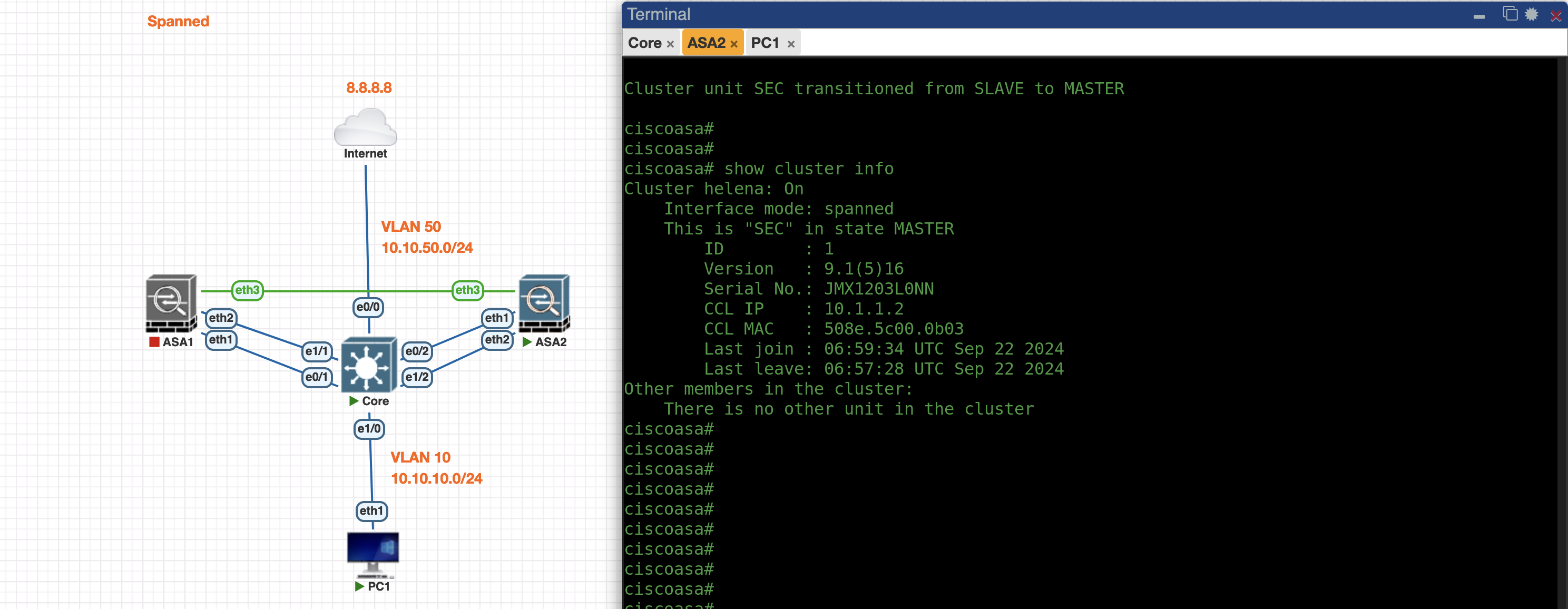
Task: Close the Core tab
Action: click(670, 44)
